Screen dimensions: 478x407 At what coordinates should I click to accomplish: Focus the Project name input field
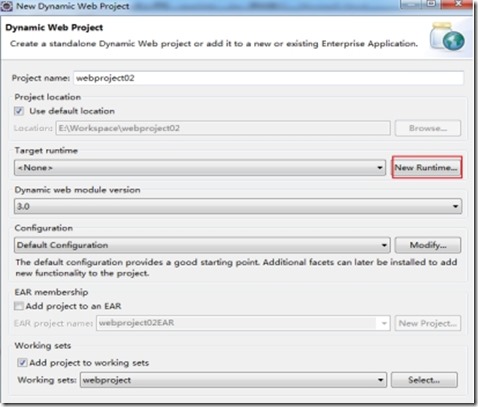[268, 78]
